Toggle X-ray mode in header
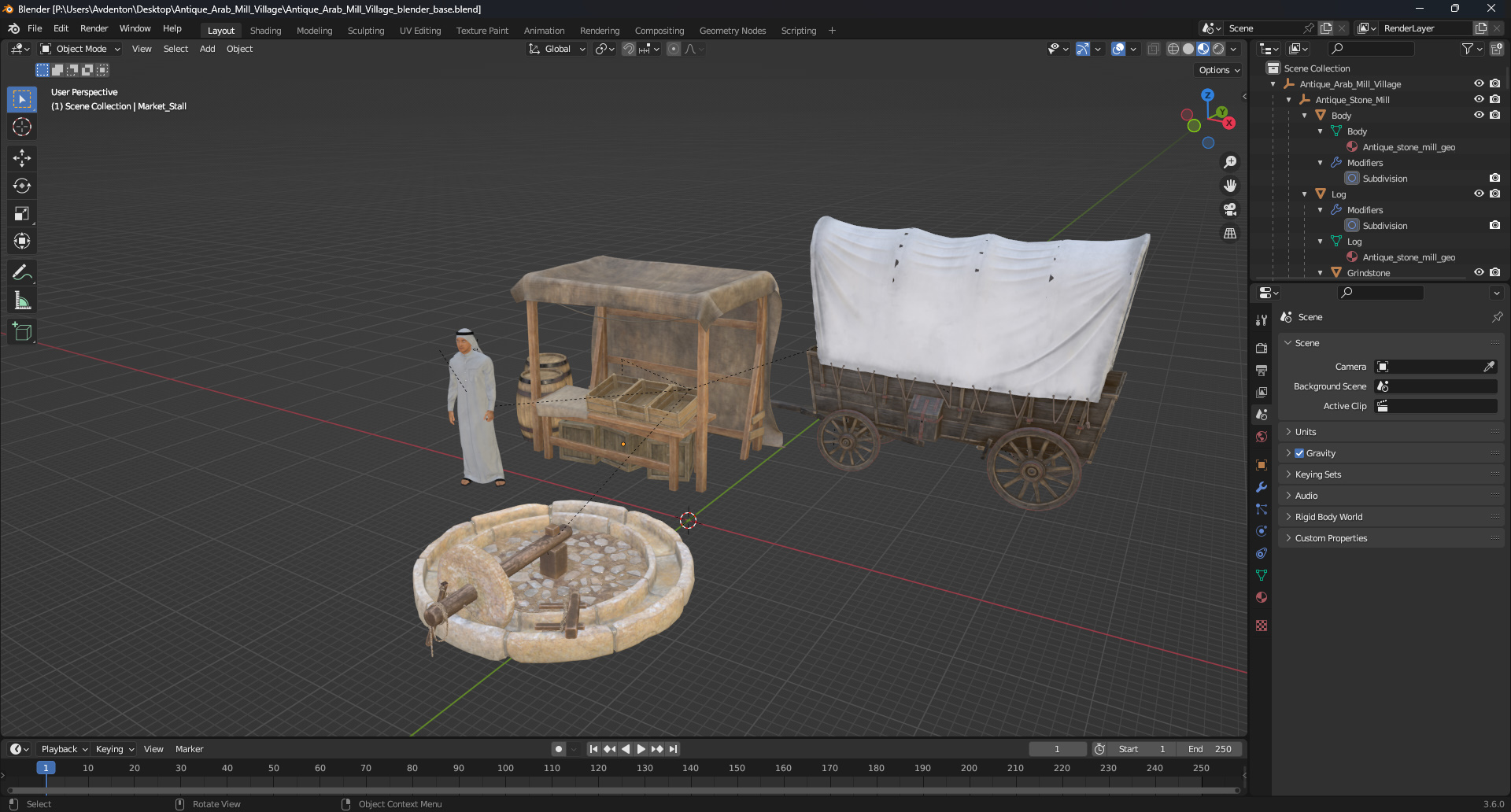 click(x=1154, y=49)
